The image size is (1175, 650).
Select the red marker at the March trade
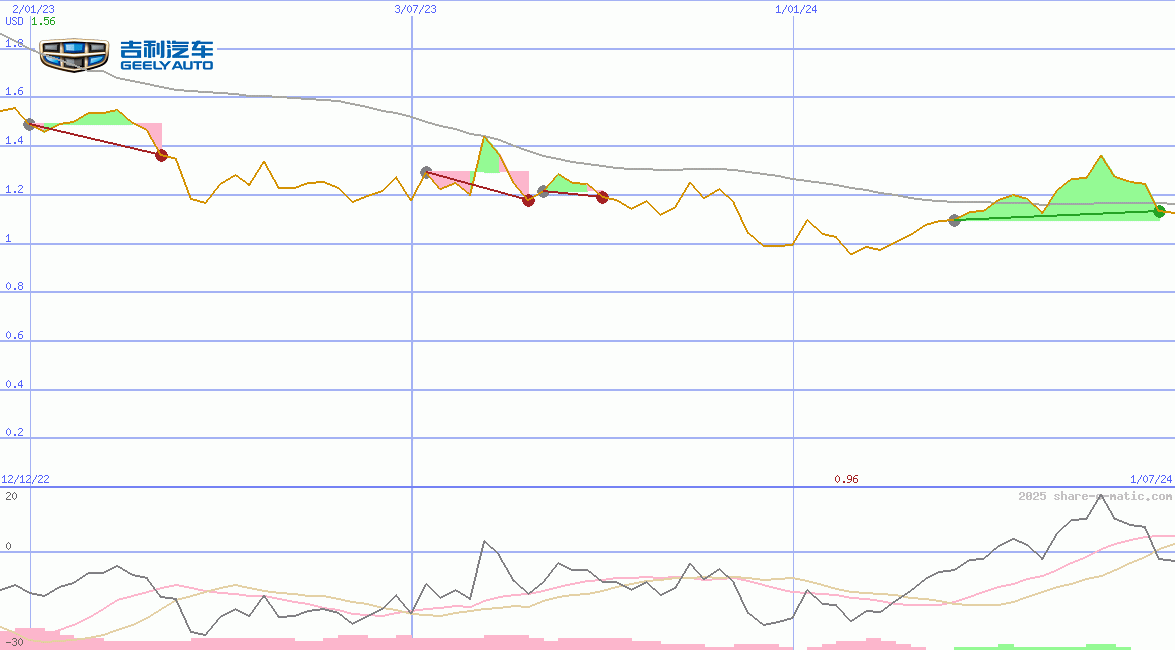tap(527, 200)
